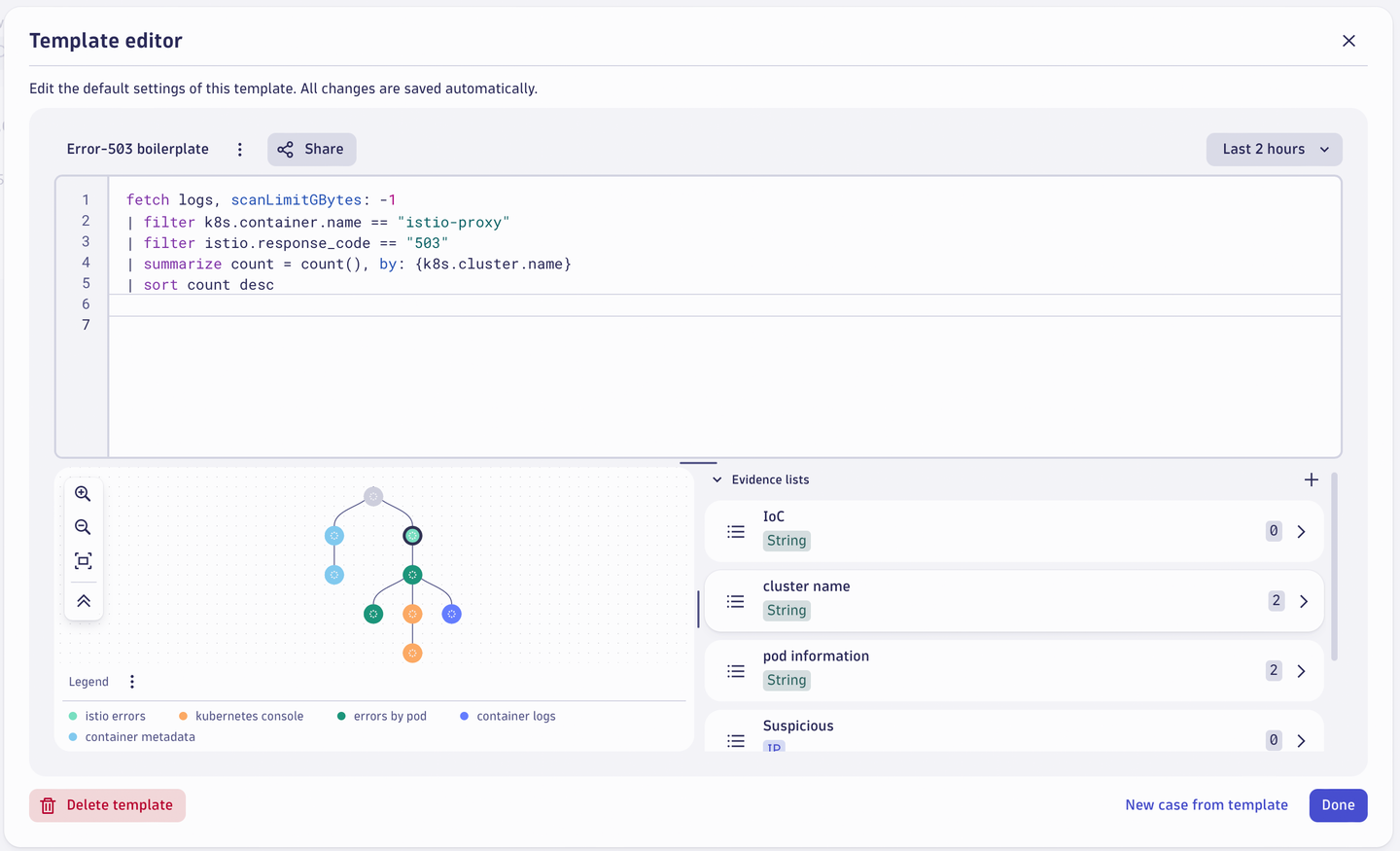This screenshot has height=851, width=1400.
Task: Collapse graph nodes using the double chevron icon
Action: (84, 600)
